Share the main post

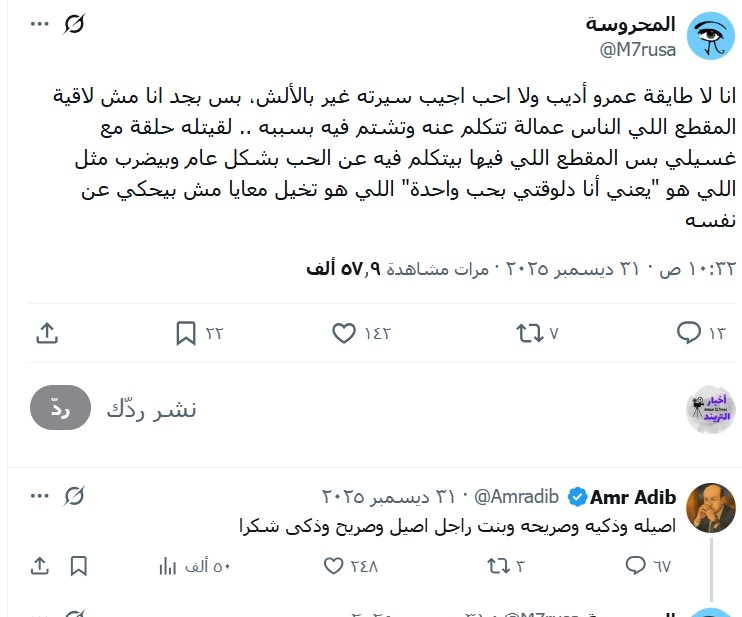click(x=46, y=333)
